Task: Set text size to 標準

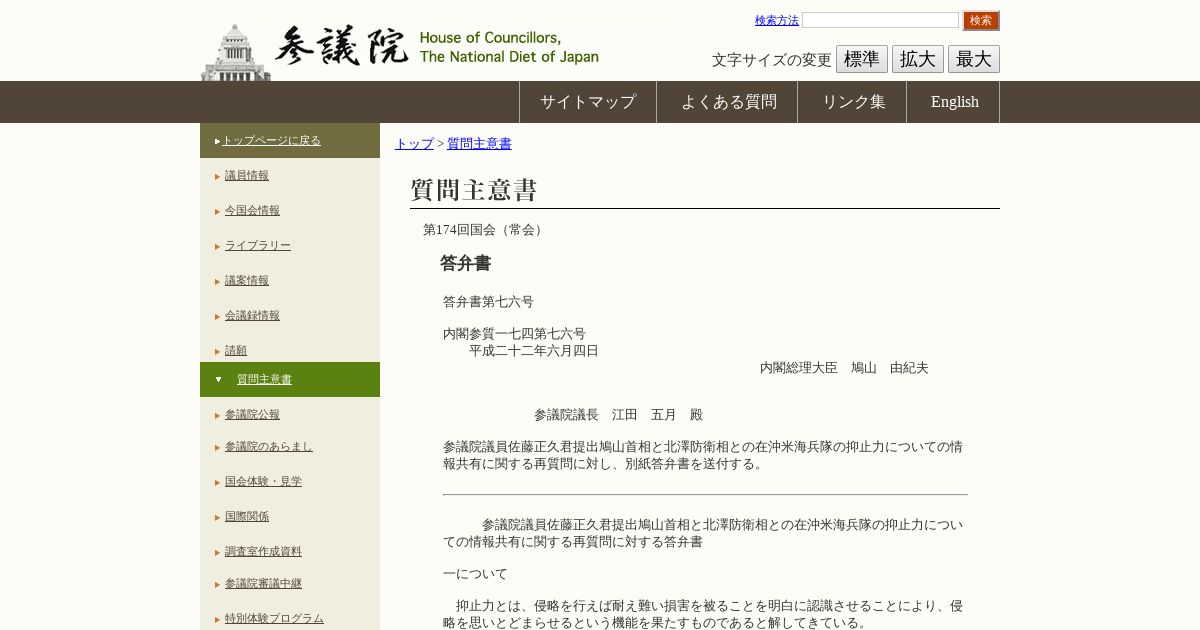Action: point(862,59)
